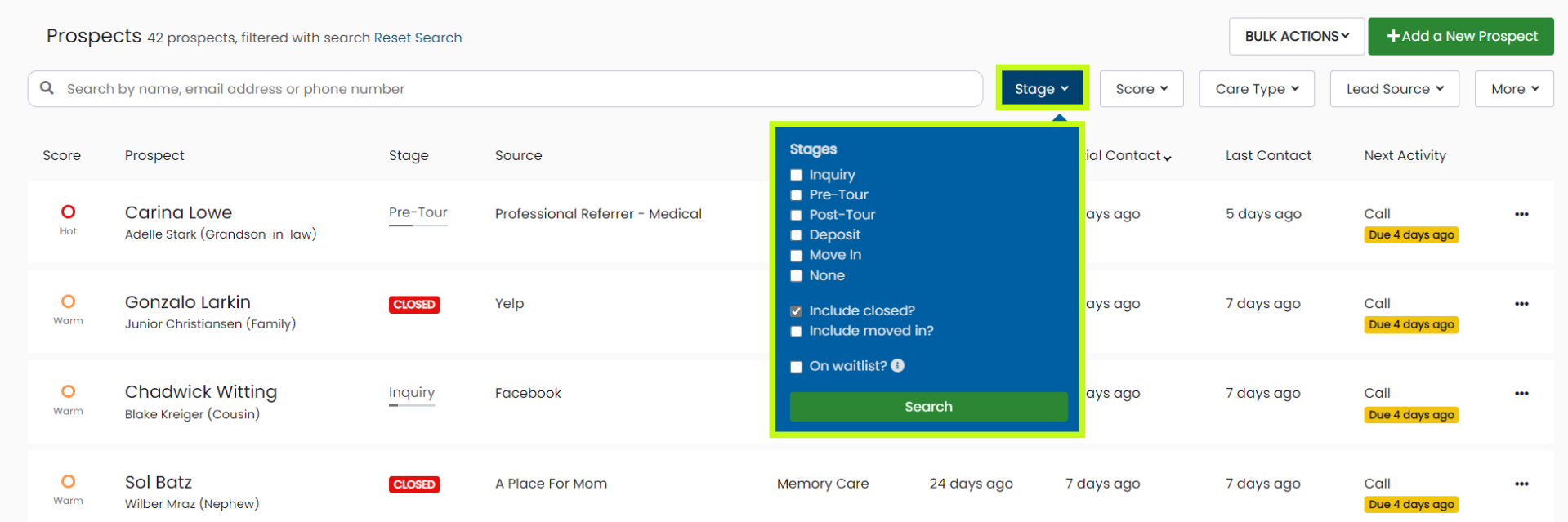Click Add a New Prospect button
This screenshot has width=1568, height=522.
pos(1461,36)
